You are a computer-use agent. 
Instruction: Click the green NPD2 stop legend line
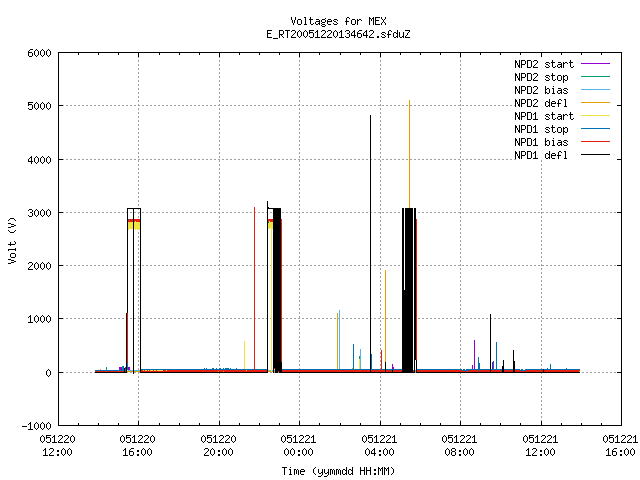(595, 77)
